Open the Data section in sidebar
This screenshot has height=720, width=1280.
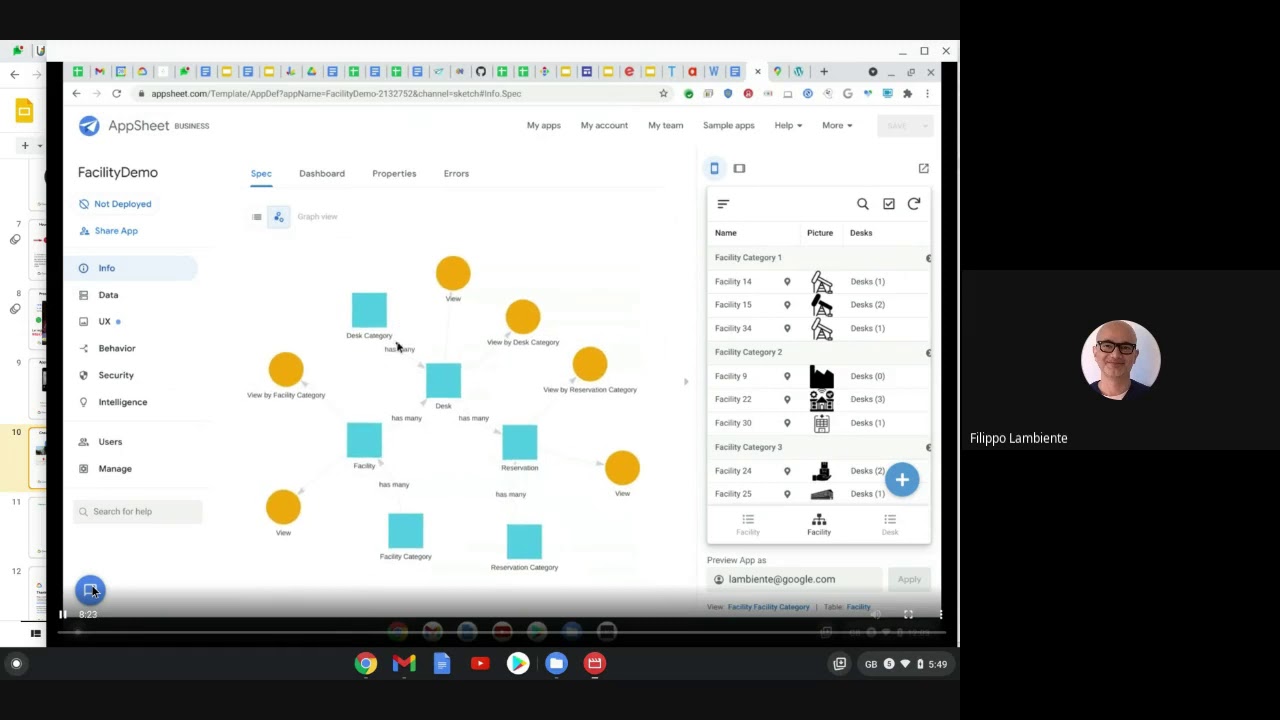point(108,295)
